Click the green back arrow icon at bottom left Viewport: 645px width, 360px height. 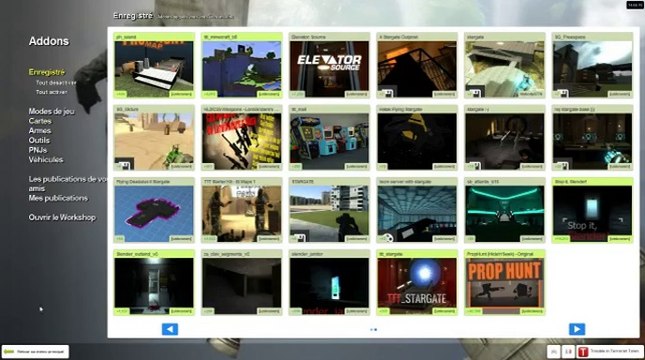tap(9, 352)
